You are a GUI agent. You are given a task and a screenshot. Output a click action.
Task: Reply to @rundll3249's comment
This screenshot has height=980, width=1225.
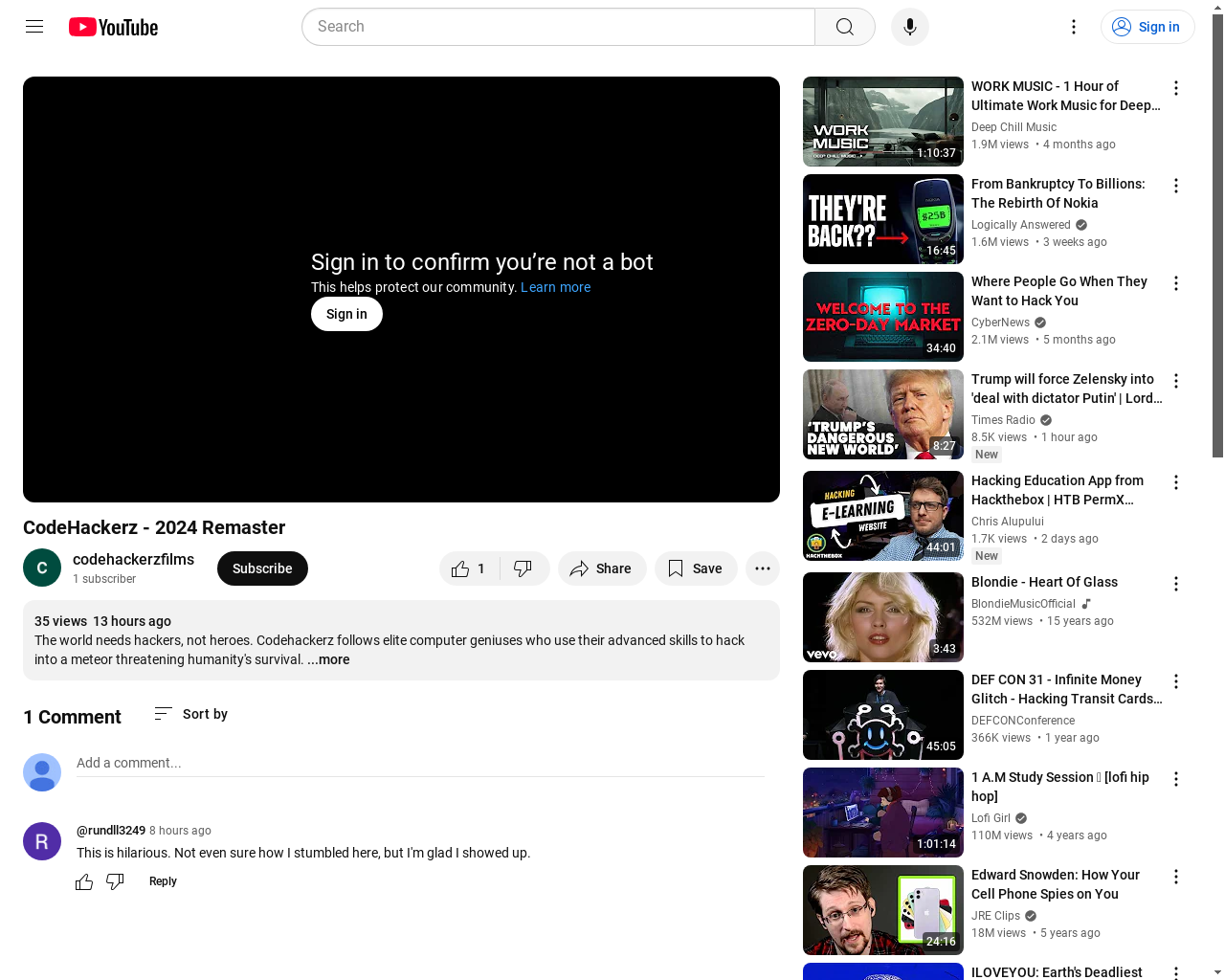pos(163,881)
